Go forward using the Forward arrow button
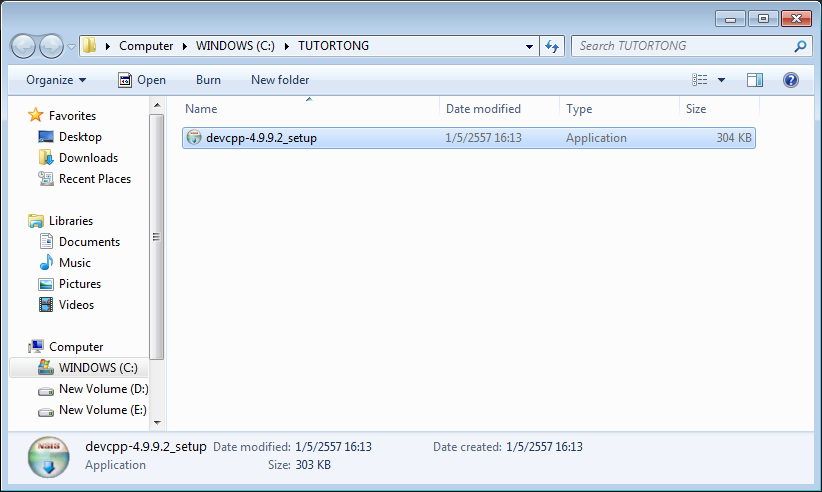 (51, 47)
